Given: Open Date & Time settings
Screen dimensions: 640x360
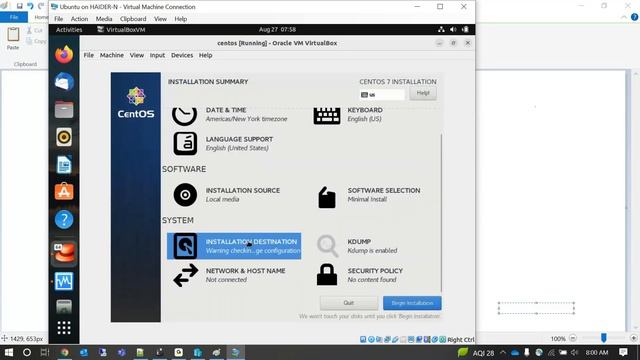Looking at the screenshot, I should 230,114.
